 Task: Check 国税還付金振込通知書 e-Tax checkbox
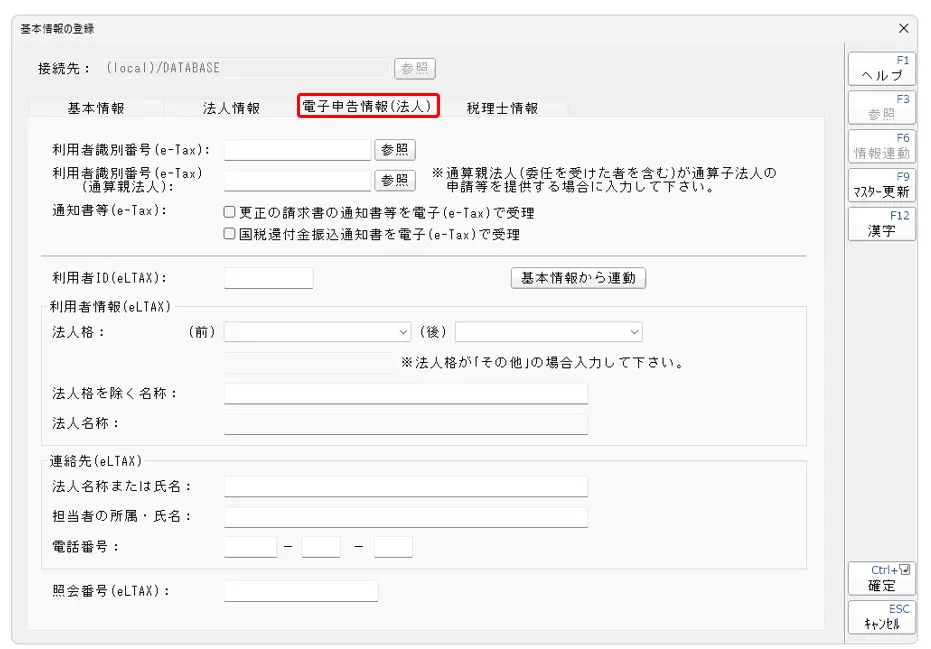[x=229, y=233]
